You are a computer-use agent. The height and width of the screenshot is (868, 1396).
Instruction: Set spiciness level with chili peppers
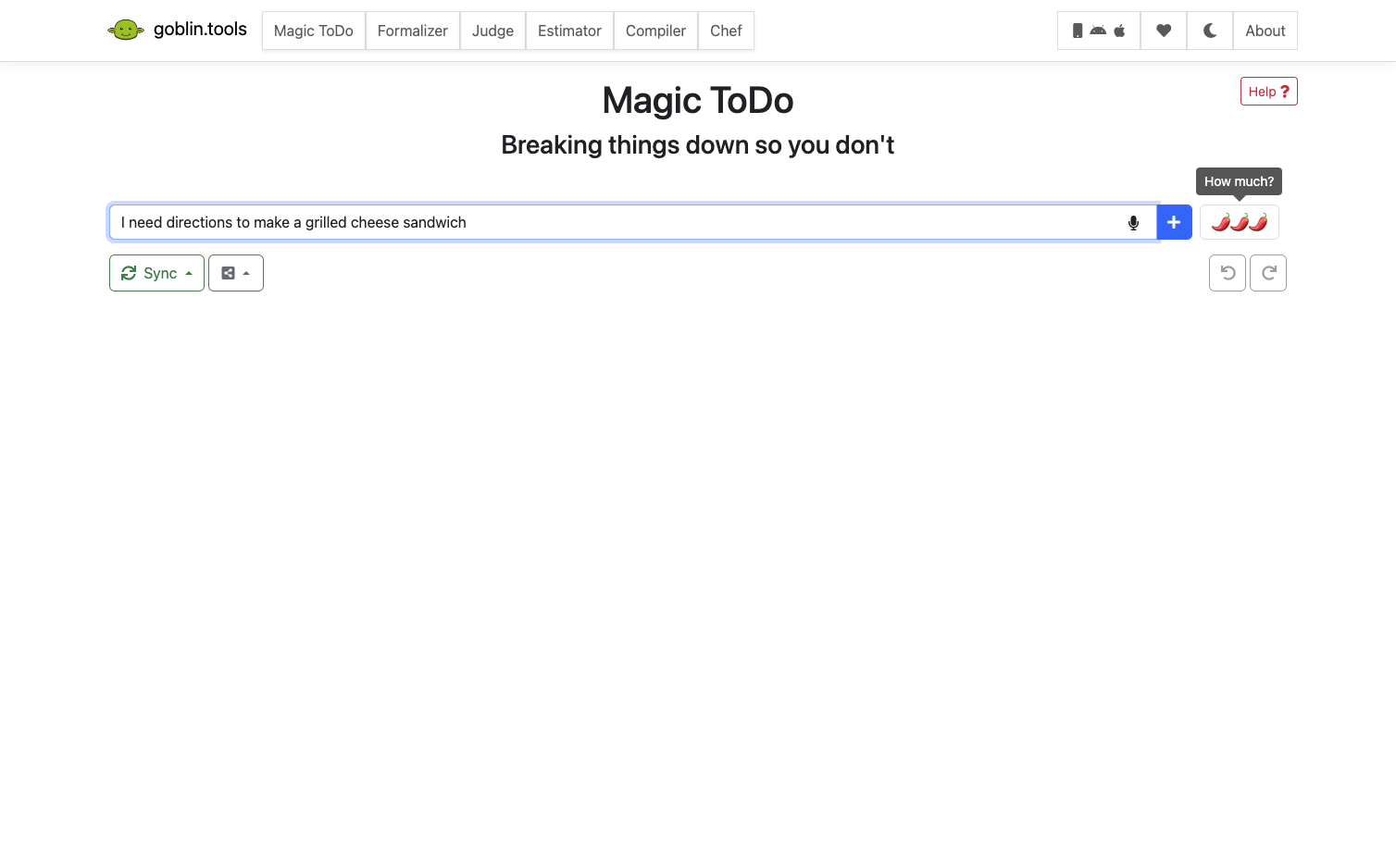pos(1240,222)
